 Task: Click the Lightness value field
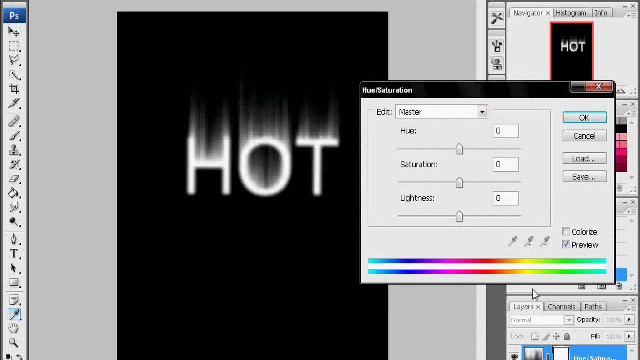click(505, 198)
